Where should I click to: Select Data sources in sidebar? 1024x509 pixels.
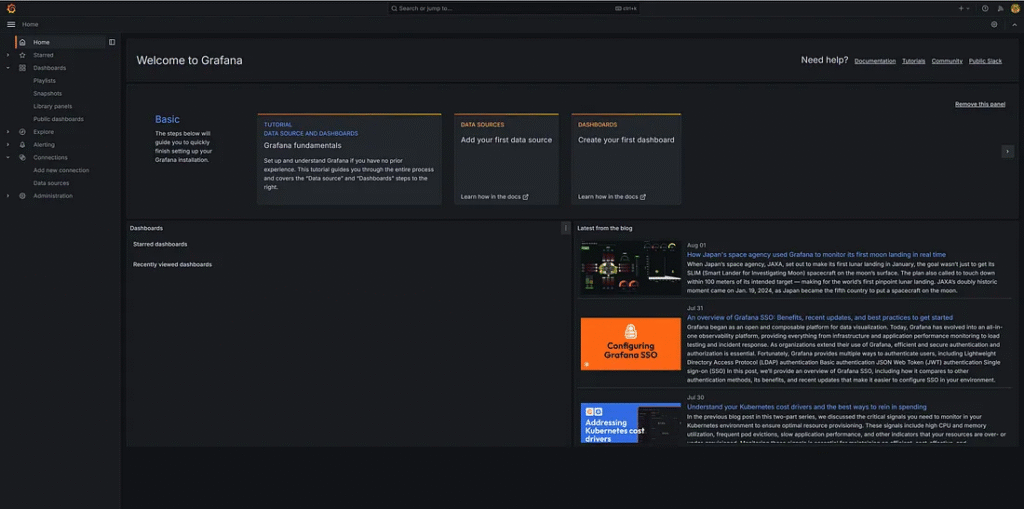click(51, 183)
